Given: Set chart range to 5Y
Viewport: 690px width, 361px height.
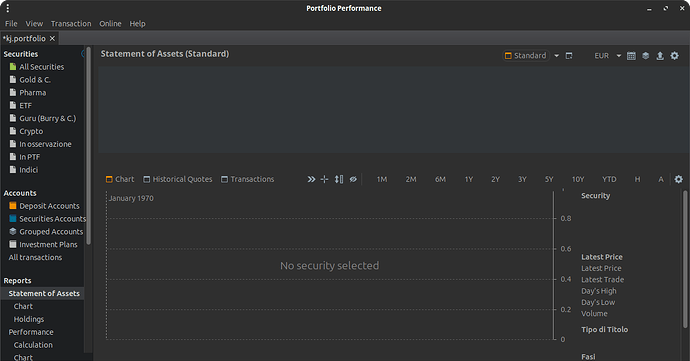Looking at the screenshot, I should pyautogui.click(x=549, y=179).
